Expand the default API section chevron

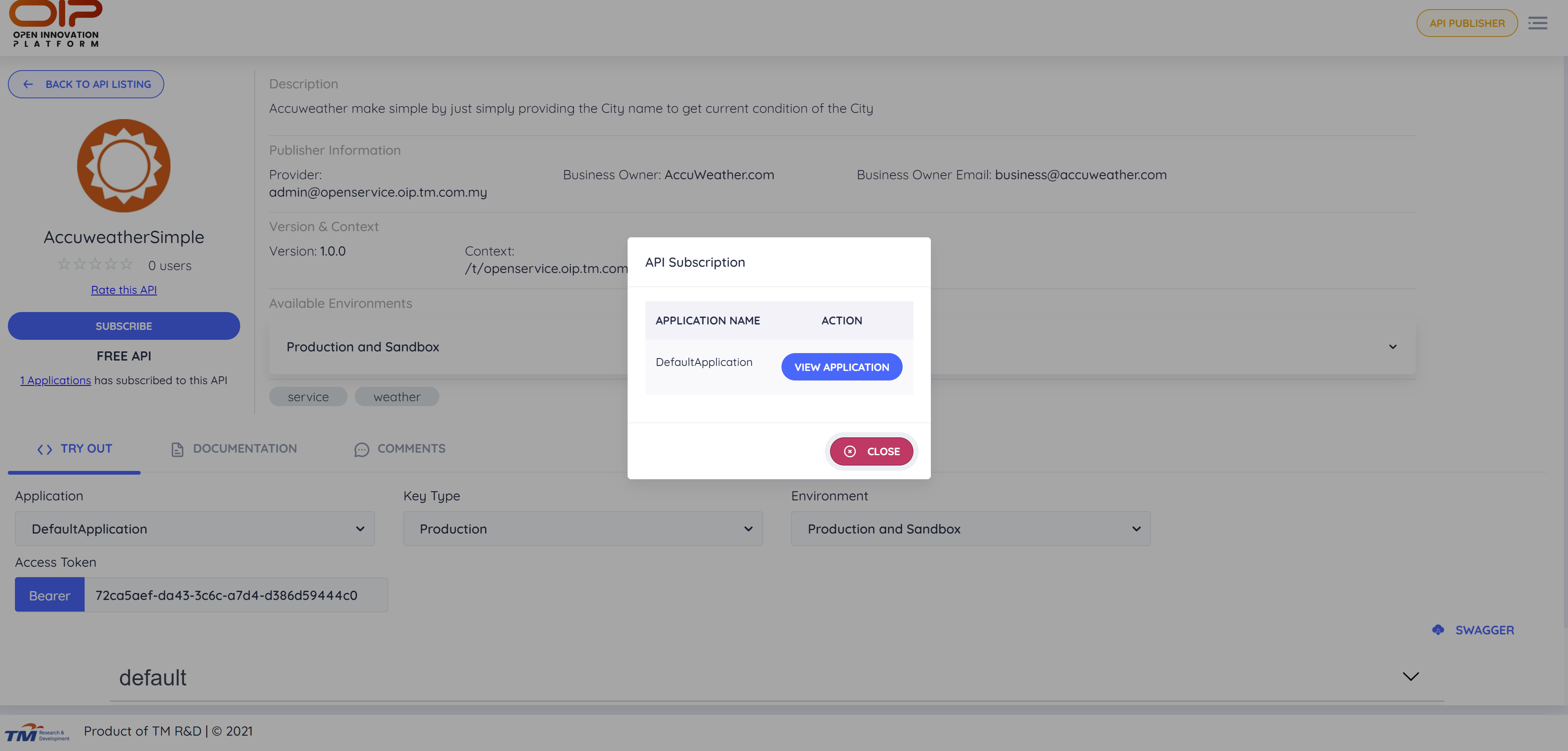click(x=1410, y=677)
